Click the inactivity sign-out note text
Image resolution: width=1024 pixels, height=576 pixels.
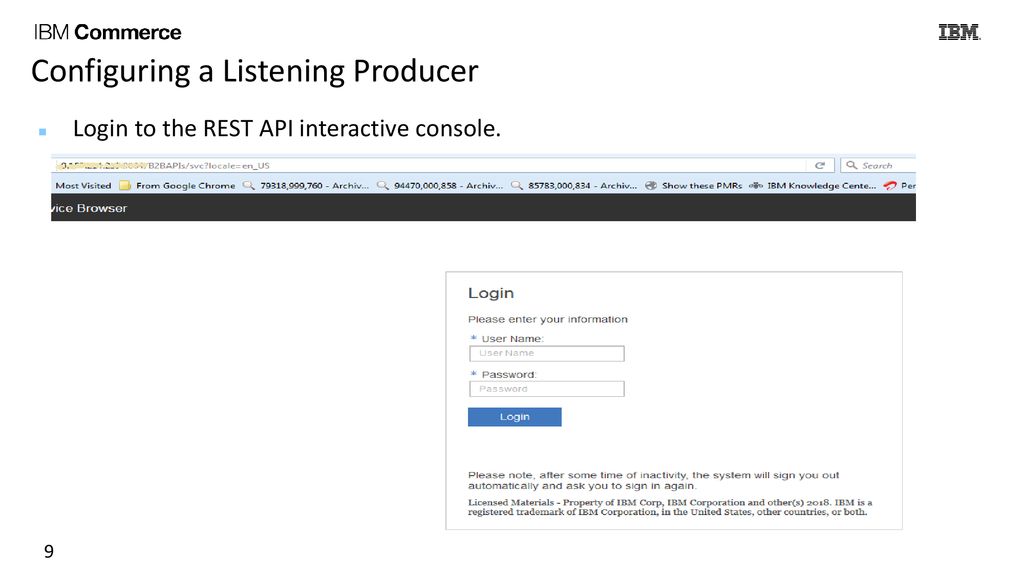pyautogui.click(x=653, y=480)
